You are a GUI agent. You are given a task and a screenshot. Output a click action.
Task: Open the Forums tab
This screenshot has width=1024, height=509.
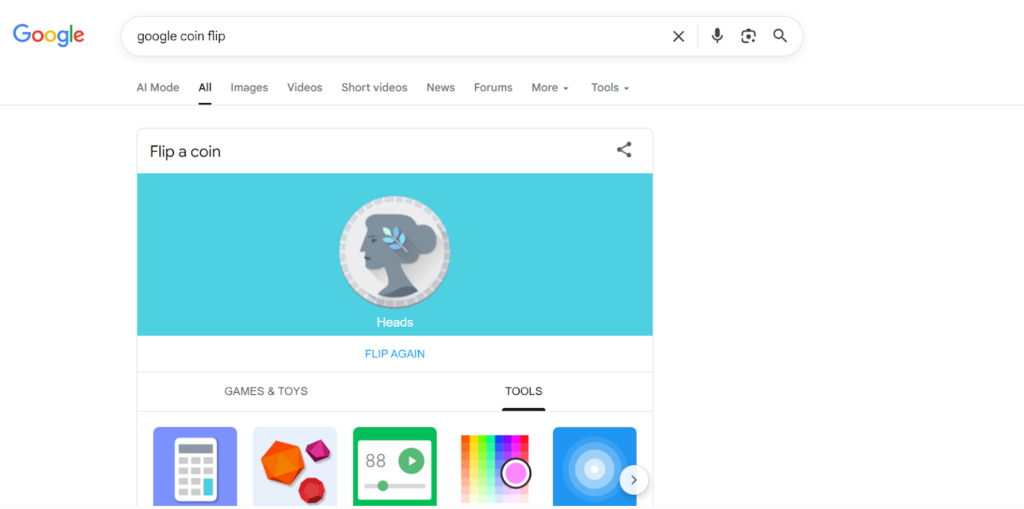pyautogui.click(x=493, y=88)
